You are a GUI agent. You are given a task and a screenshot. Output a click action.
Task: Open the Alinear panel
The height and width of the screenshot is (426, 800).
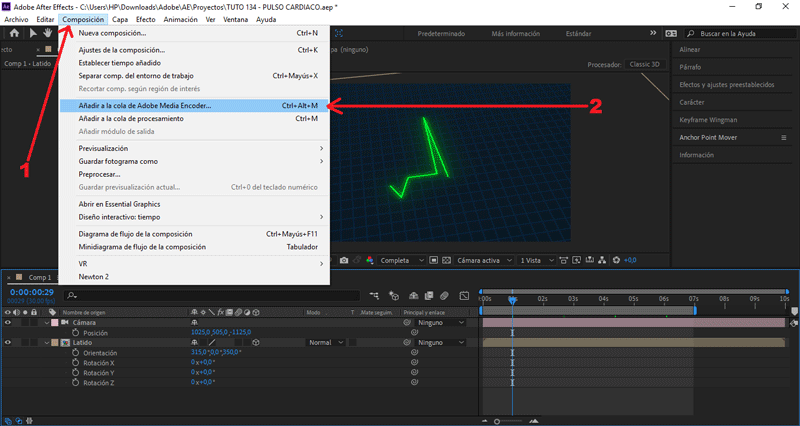coord(689,49)
